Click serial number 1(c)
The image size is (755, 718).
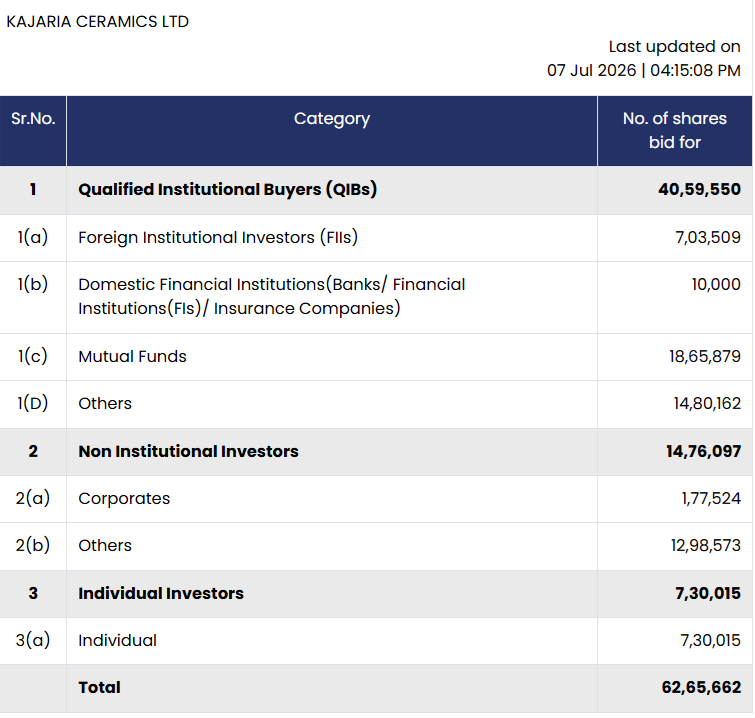click(x=33, y=356)
